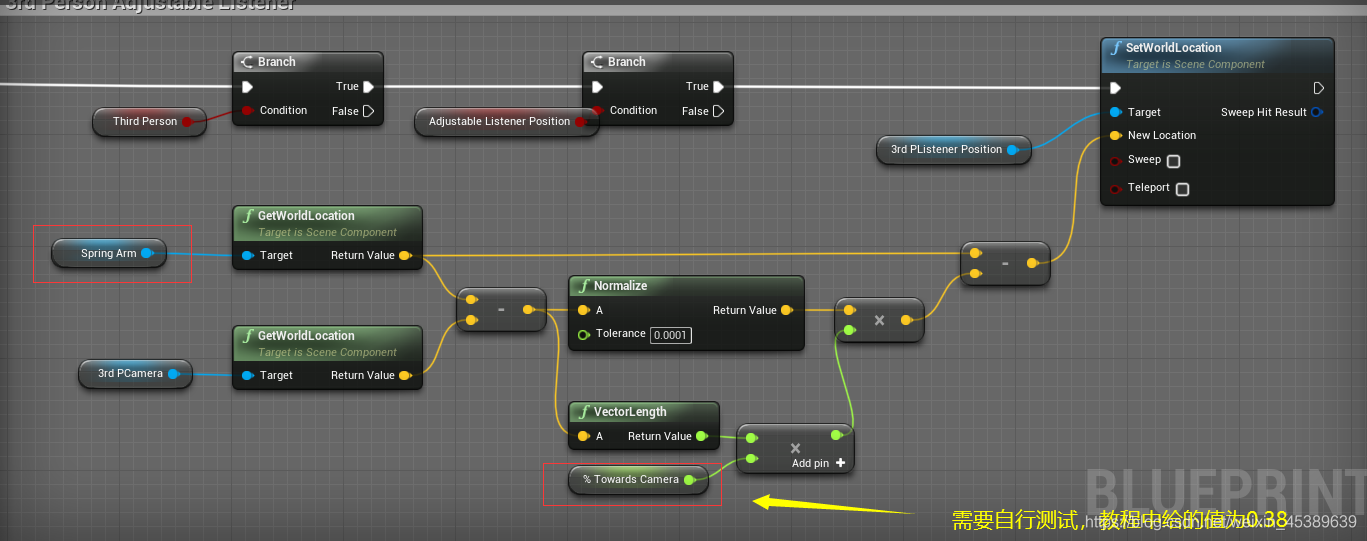Select the vector multiply node after Normalize
Screen dimensions: 1367x541
879,320
